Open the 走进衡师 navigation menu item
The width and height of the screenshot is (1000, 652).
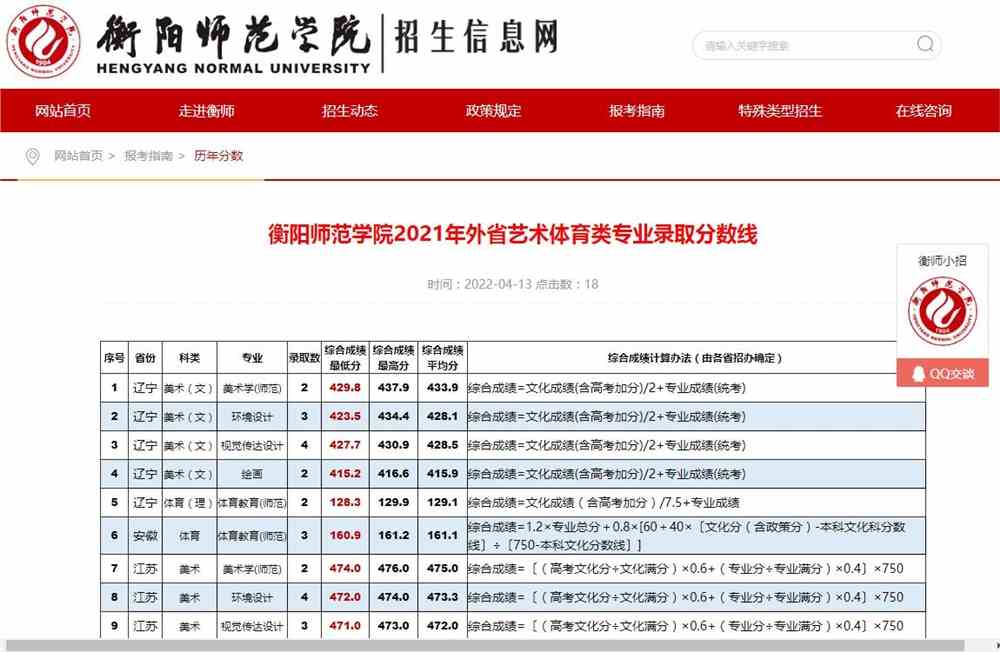[x=206, y=111]
